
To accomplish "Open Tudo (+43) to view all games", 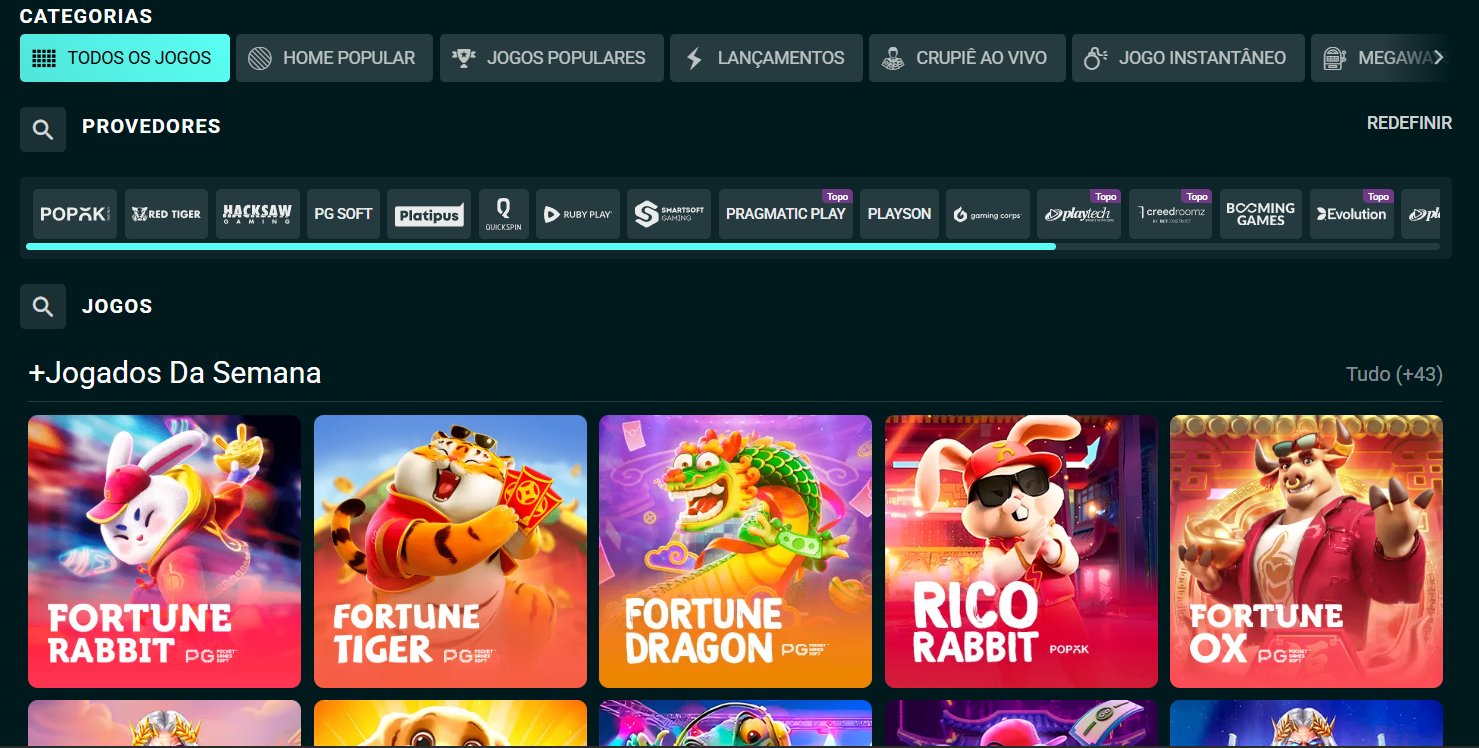I will [1394, 374].
